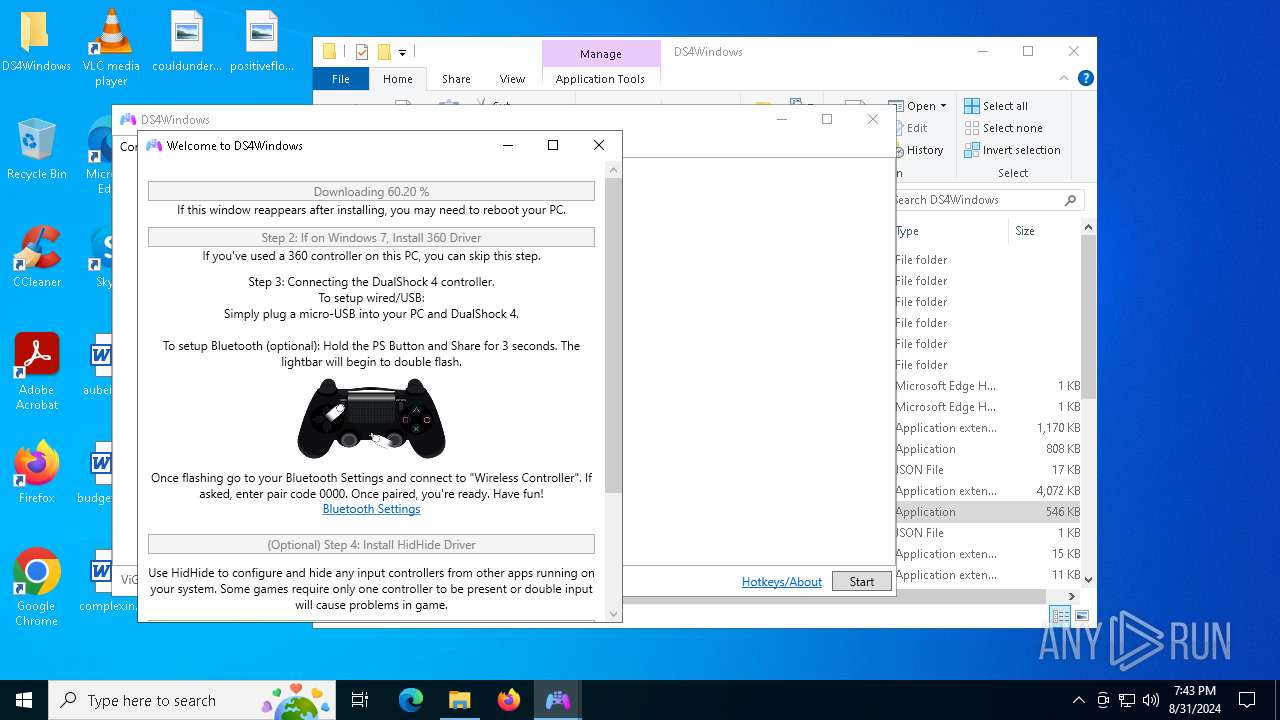This screenshot has width=1280, height=720.
Task: Switch to the View ribbon tab
Action: pyautogui.click(x=512, y=79)
